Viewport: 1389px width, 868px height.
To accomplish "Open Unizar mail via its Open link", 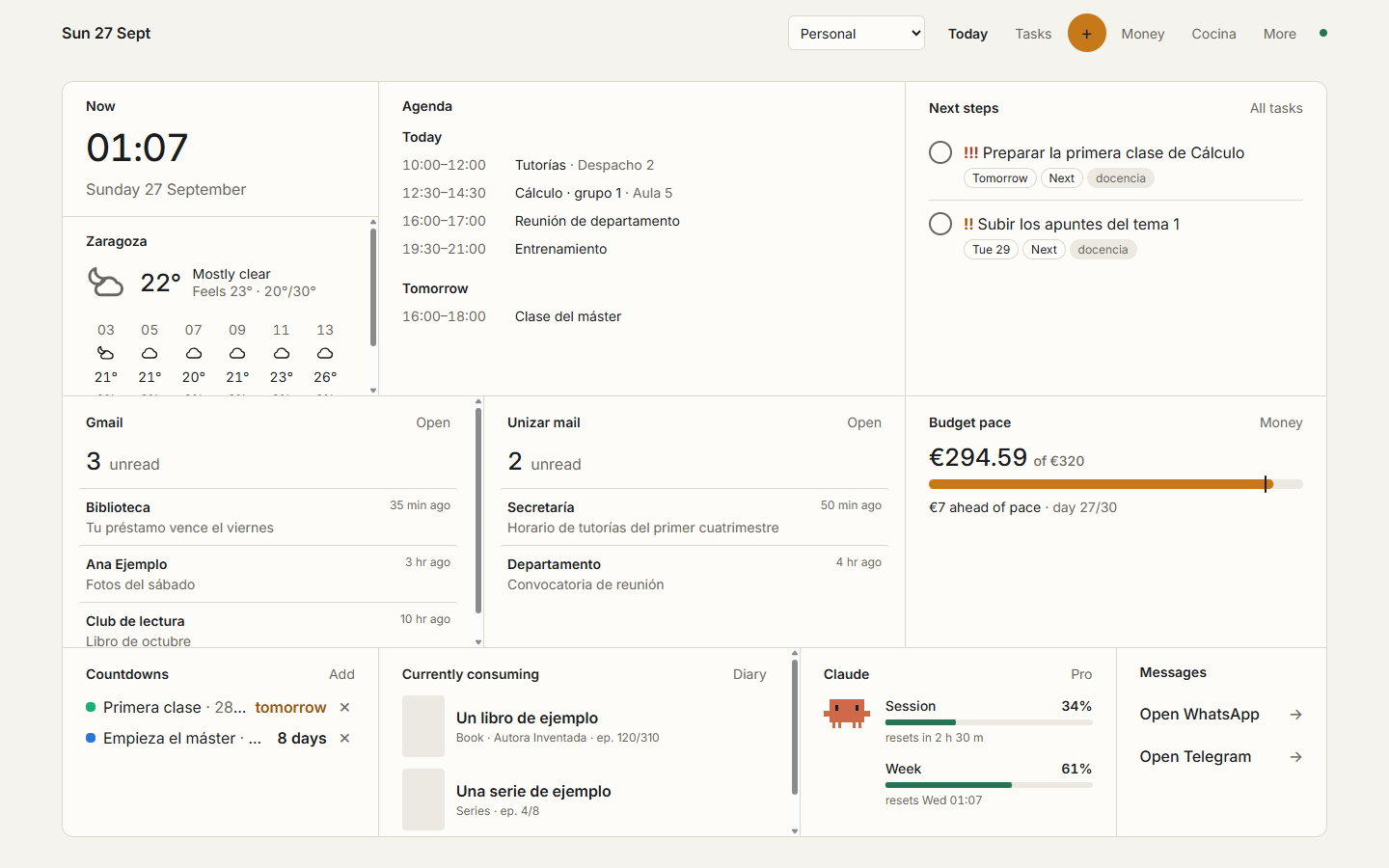I will tap(864, 422).
